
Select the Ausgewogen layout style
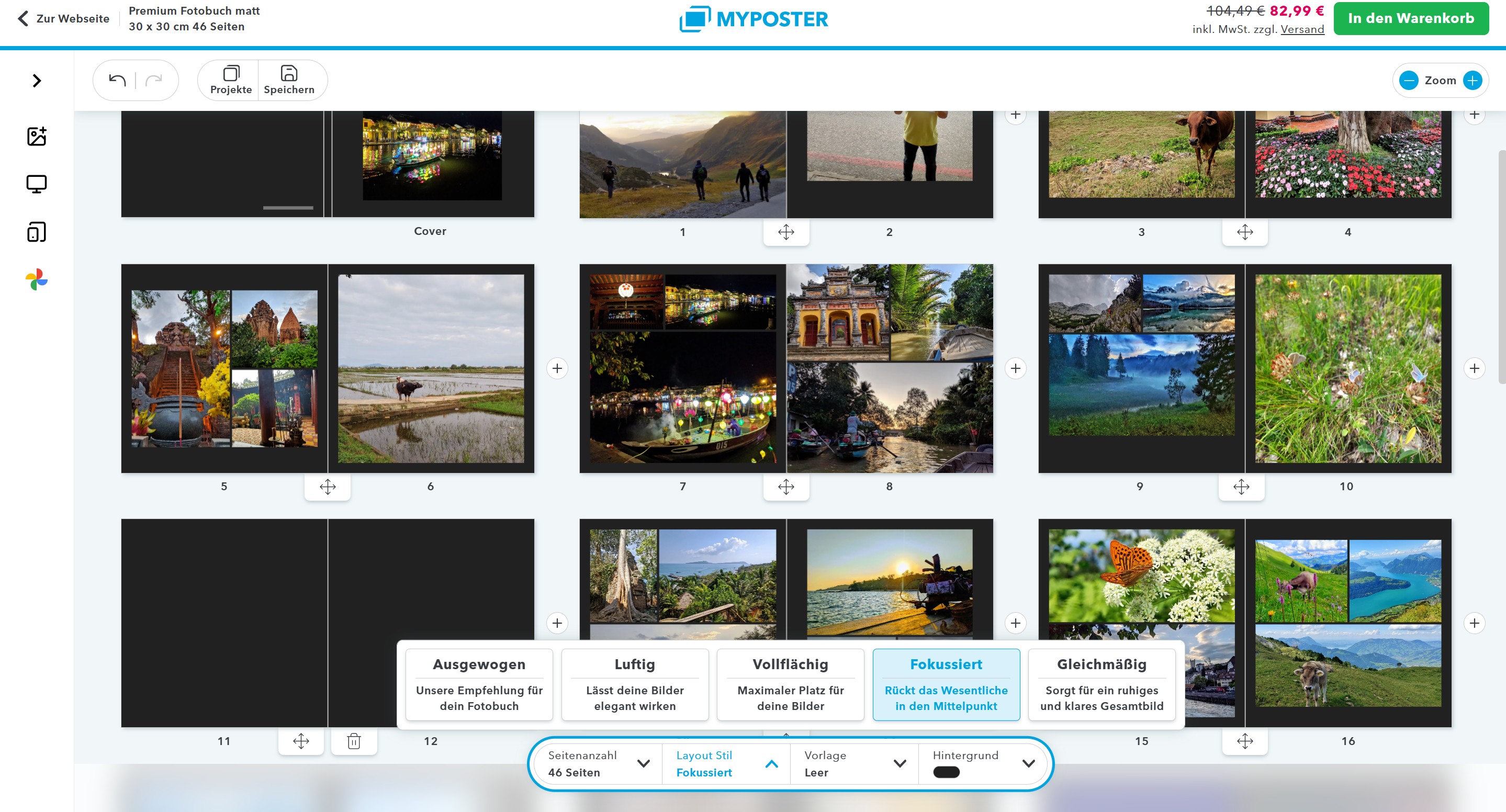(x=479, y=684)
